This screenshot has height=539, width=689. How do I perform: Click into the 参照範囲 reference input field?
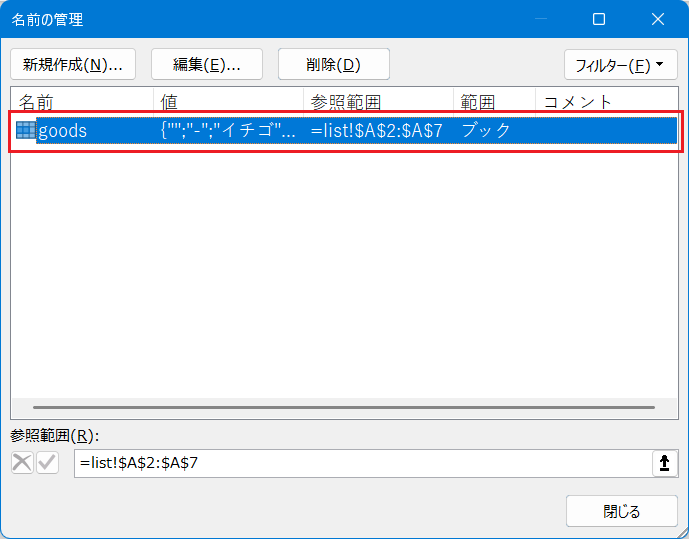[x=360, y=463]
